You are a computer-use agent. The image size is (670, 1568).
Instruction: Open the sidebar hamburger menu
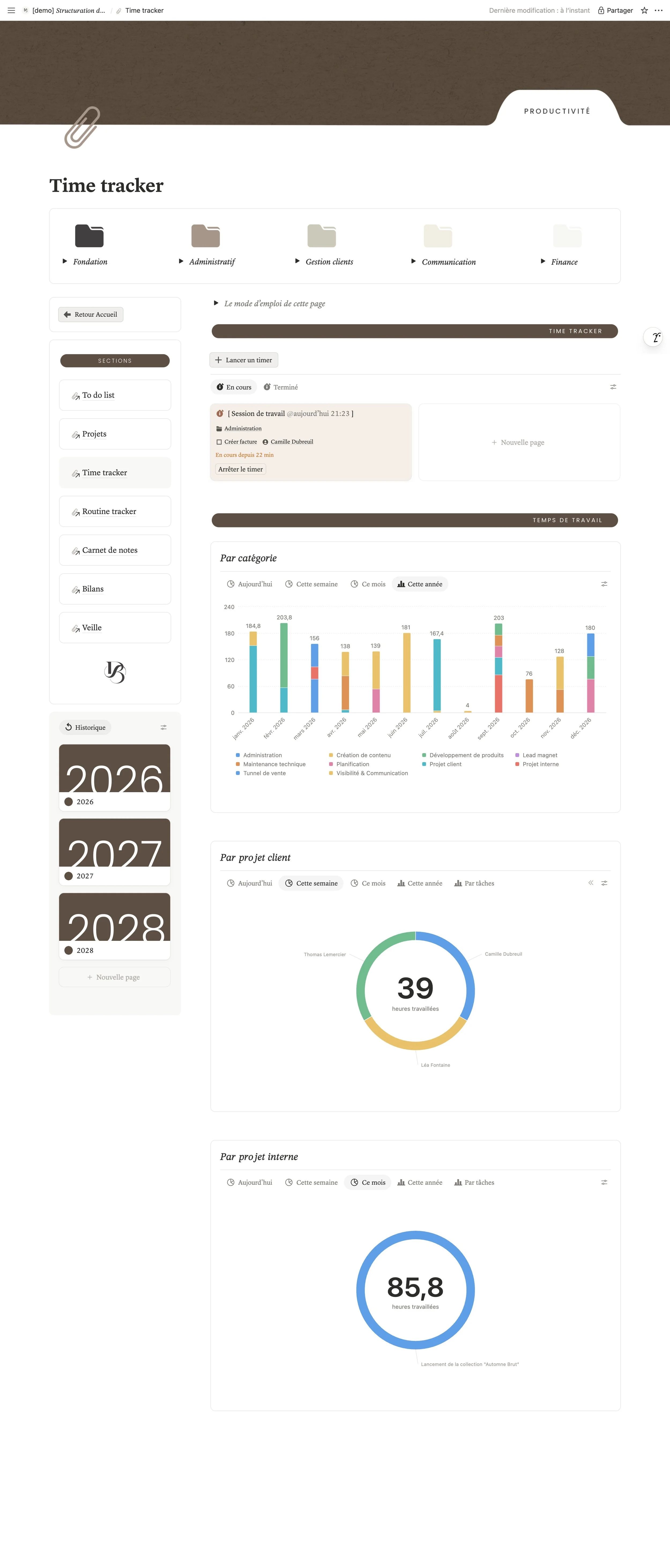point(11,10)
